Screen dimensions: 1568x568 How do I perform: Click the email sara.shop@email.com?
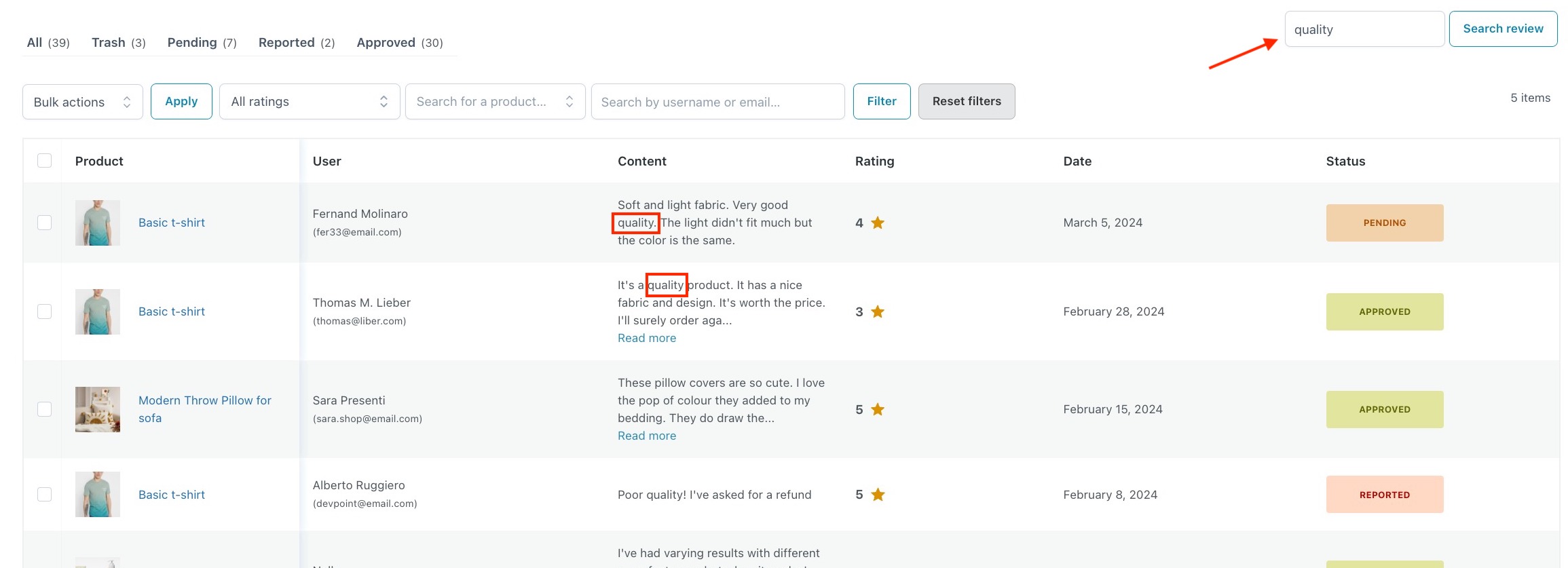pyautogui.click(x=367, y=419)
